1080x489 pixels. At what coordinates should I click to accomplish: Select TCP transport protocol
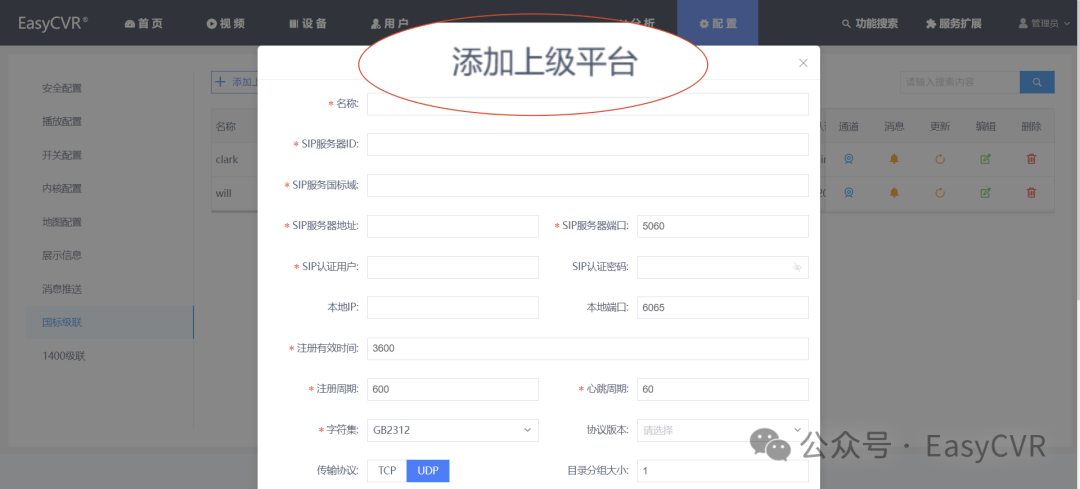coord(387,471)
